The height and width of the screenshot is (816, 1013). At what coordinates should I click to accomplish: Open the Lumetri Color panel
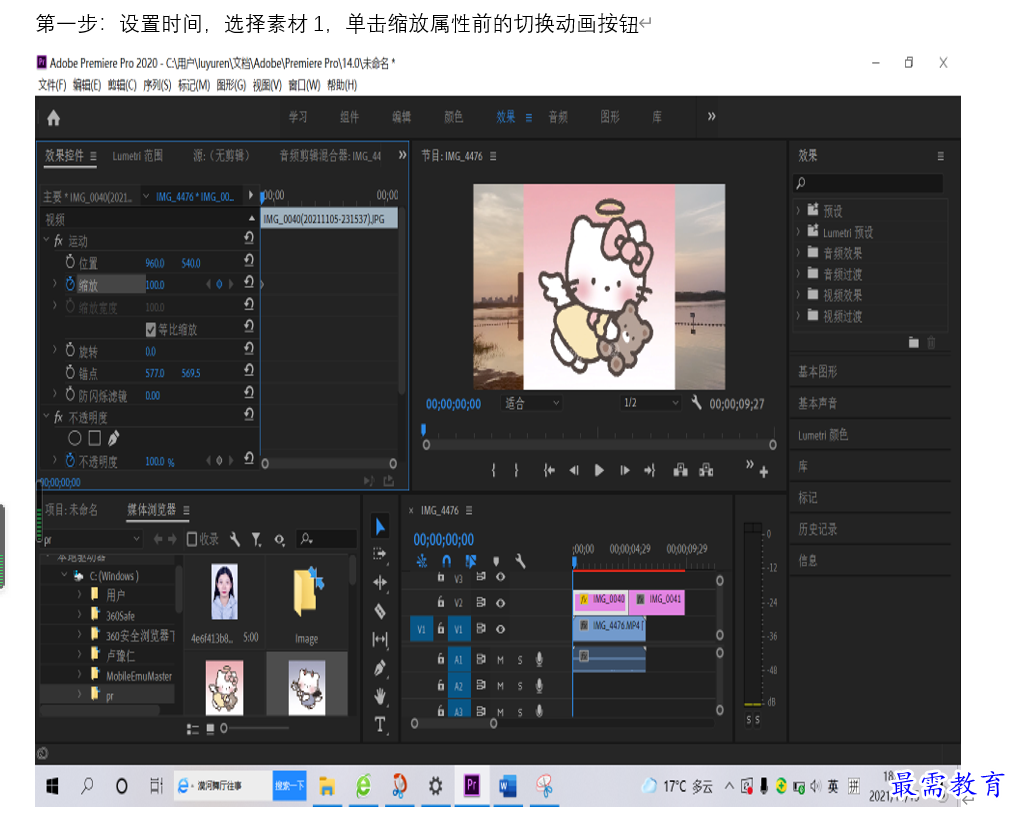pos(822,435)
